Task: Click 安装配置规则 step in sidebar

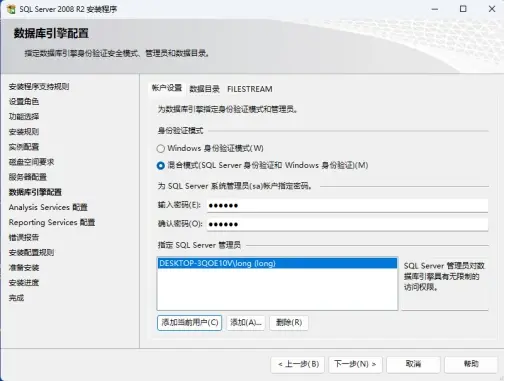Action: coord(31,253)
